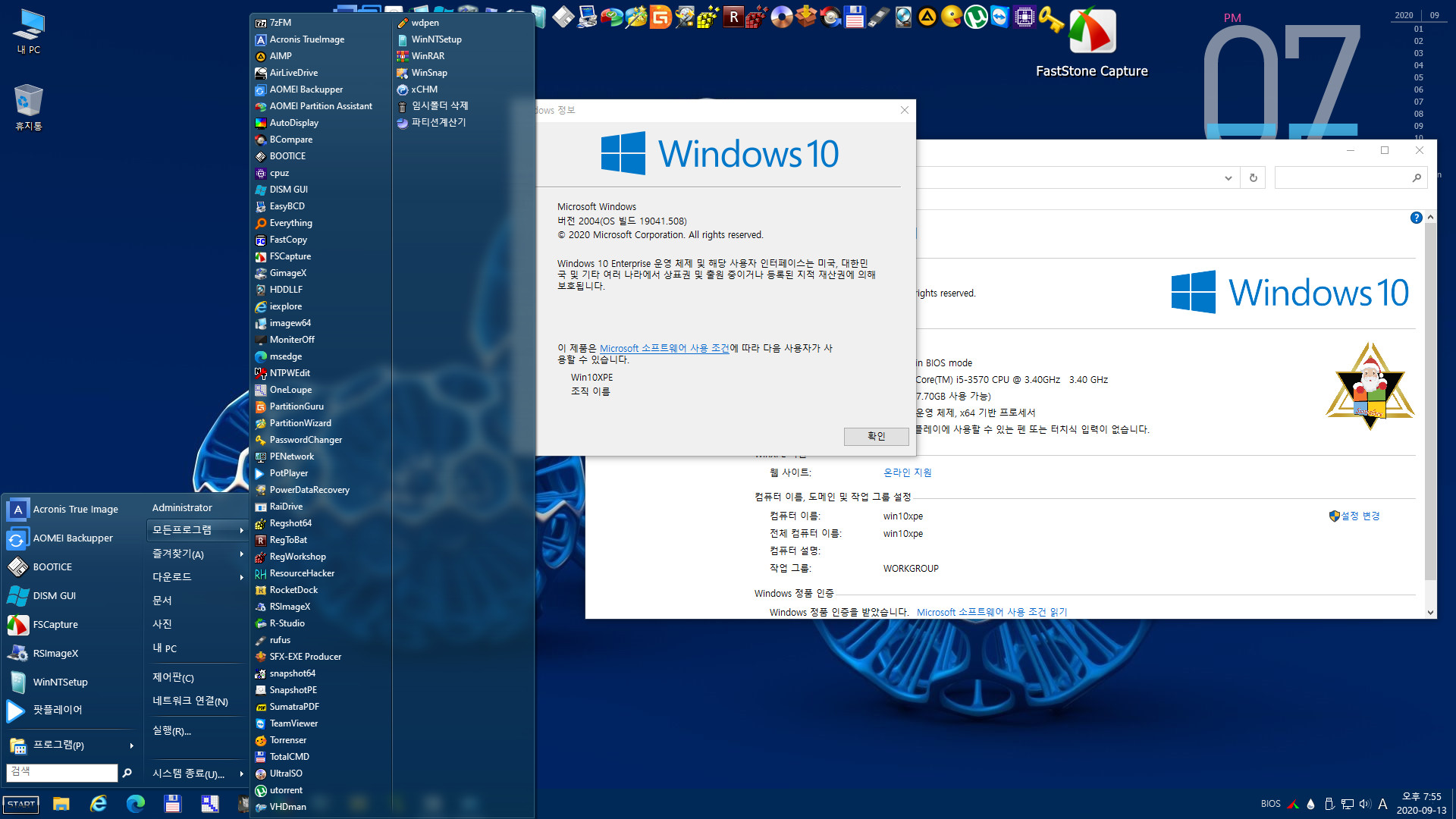Click the floppy disk taskbar icon
The image size is (1456, 819).
tap(173, 804)
